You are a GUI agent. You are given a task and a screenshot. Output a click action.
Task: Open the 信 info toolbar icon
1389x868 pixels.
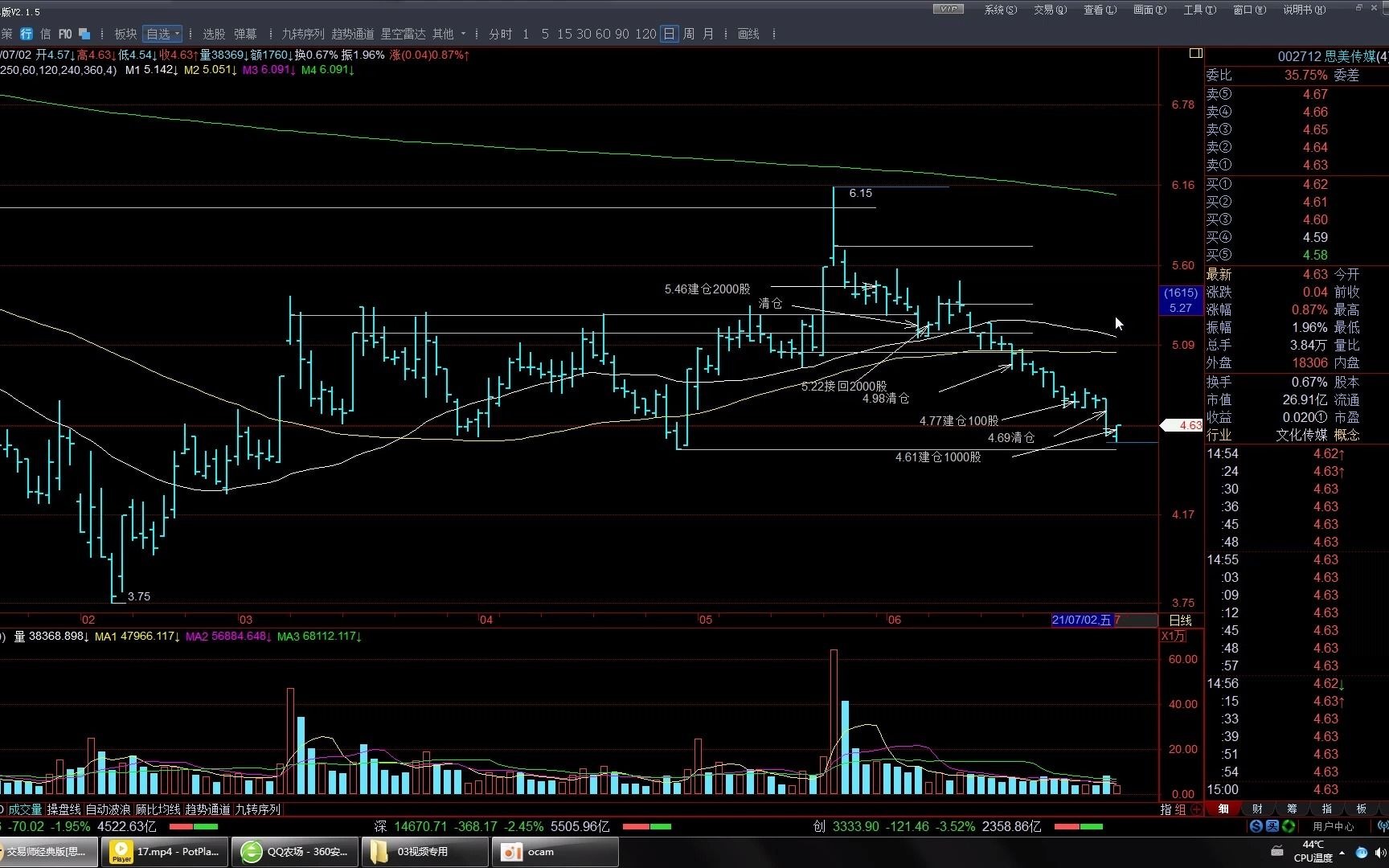click(46, 34)
